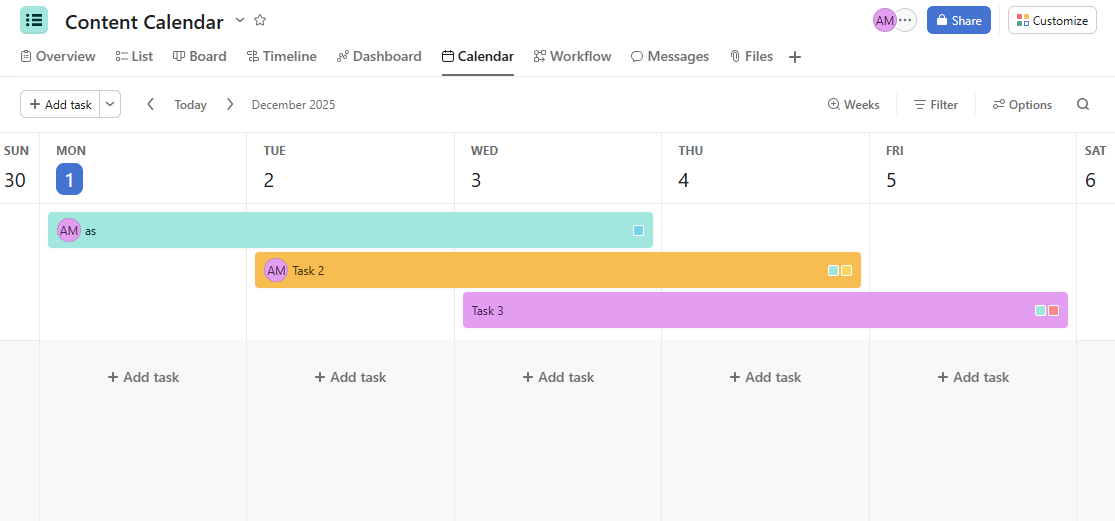Click the AM assignee avatar on Task 2
This screenshot has height=521, width=1115.
(276, 270)
